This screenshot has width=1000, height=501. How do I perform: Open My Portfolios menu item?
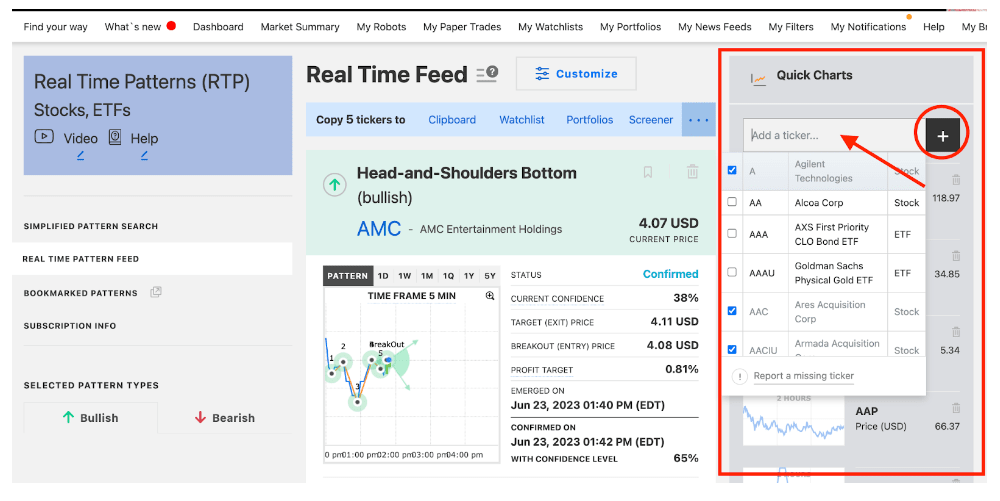click(630, 27)
